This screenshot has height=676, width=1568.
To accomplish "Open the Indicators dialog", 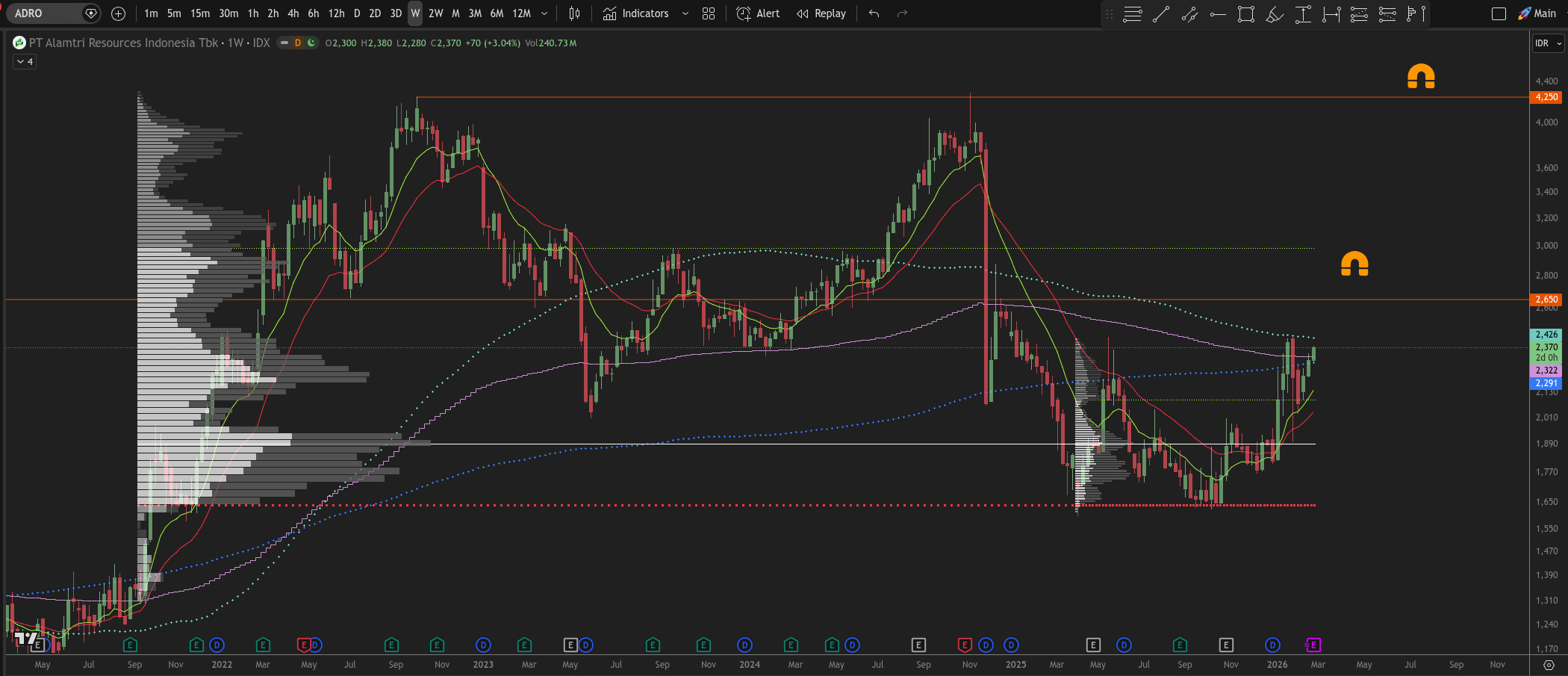I will coord(636,13).
